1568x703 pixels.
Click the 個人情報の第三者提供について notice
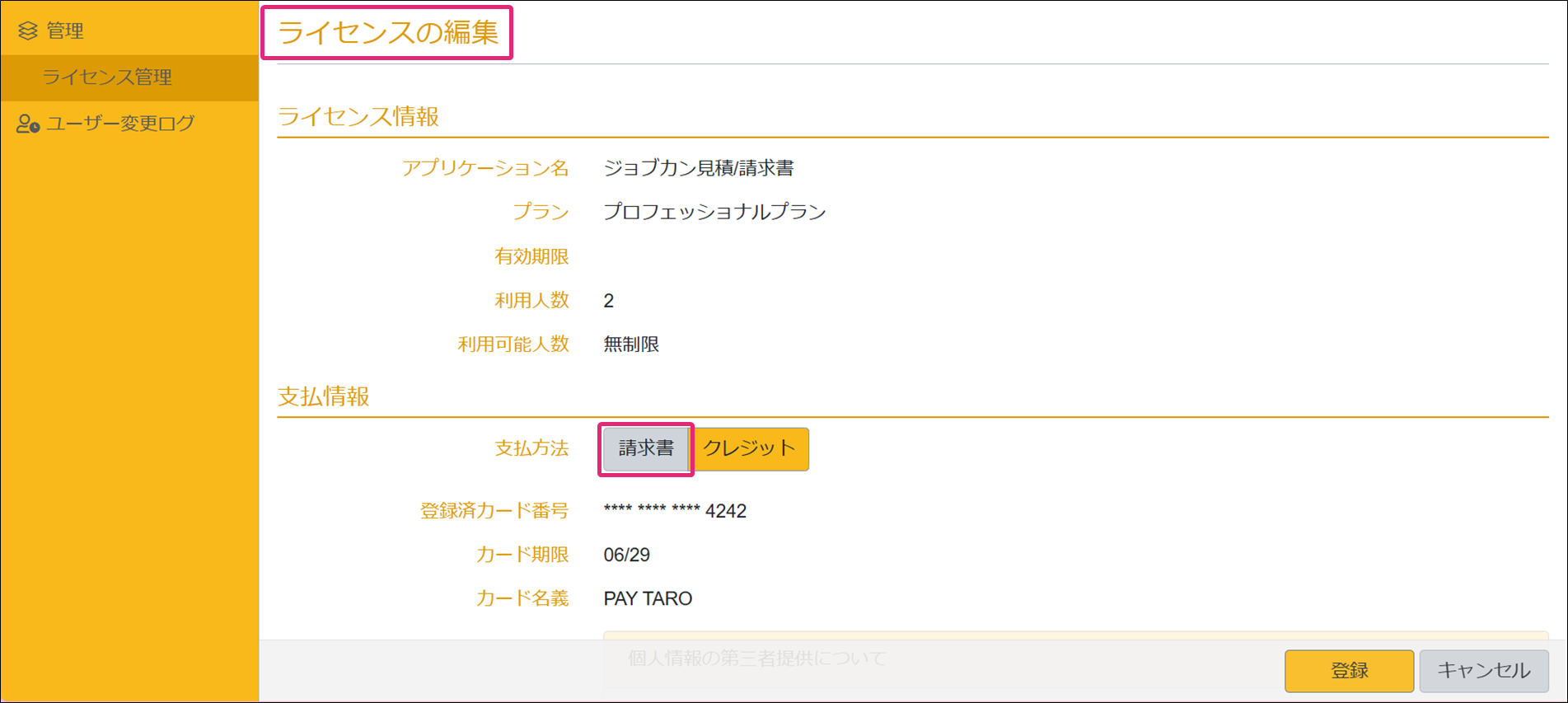pyautogui.click(x=756, y=658)
